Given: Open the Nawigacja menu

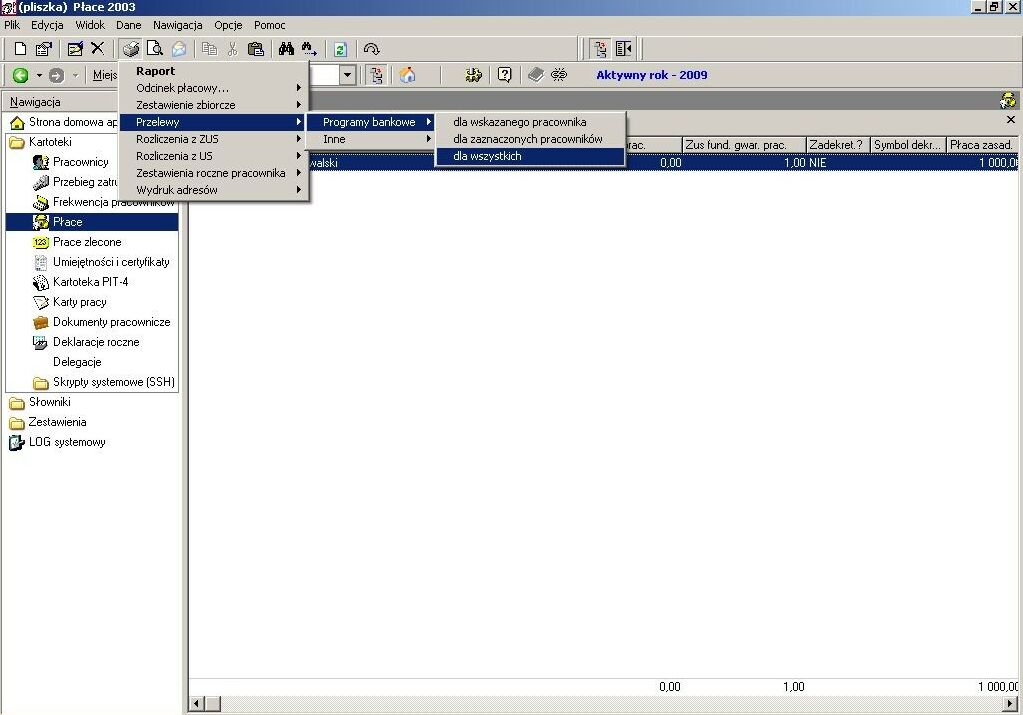Looking at the screenshot, I should click(177, 25).
